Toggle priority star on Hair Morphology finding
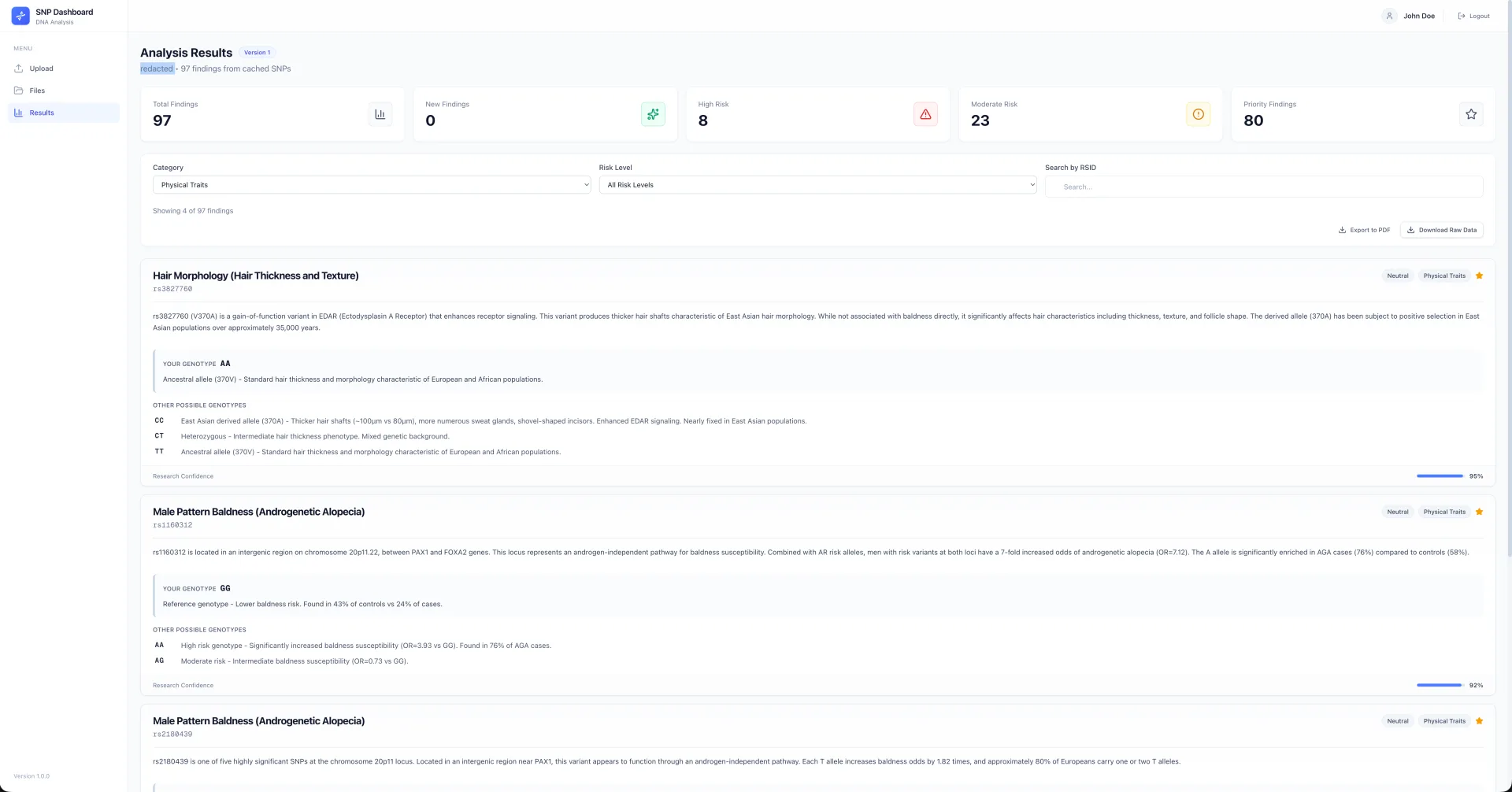 click(1479, 276)
